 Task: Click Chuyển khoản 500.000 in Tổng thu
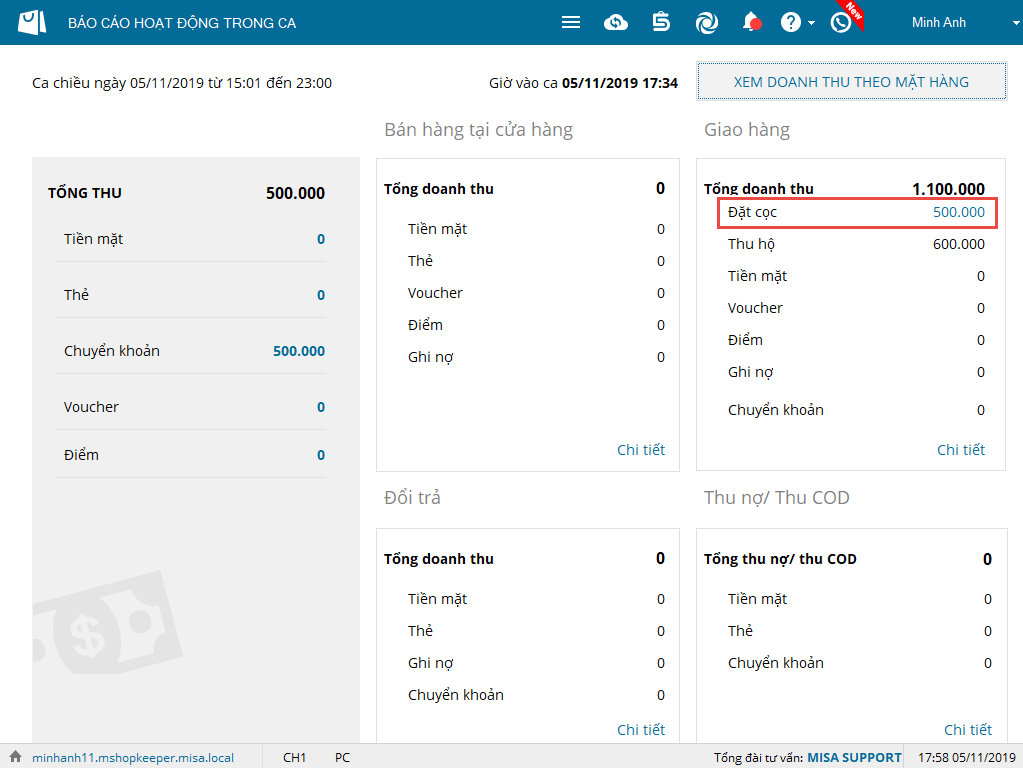[298, 351]
